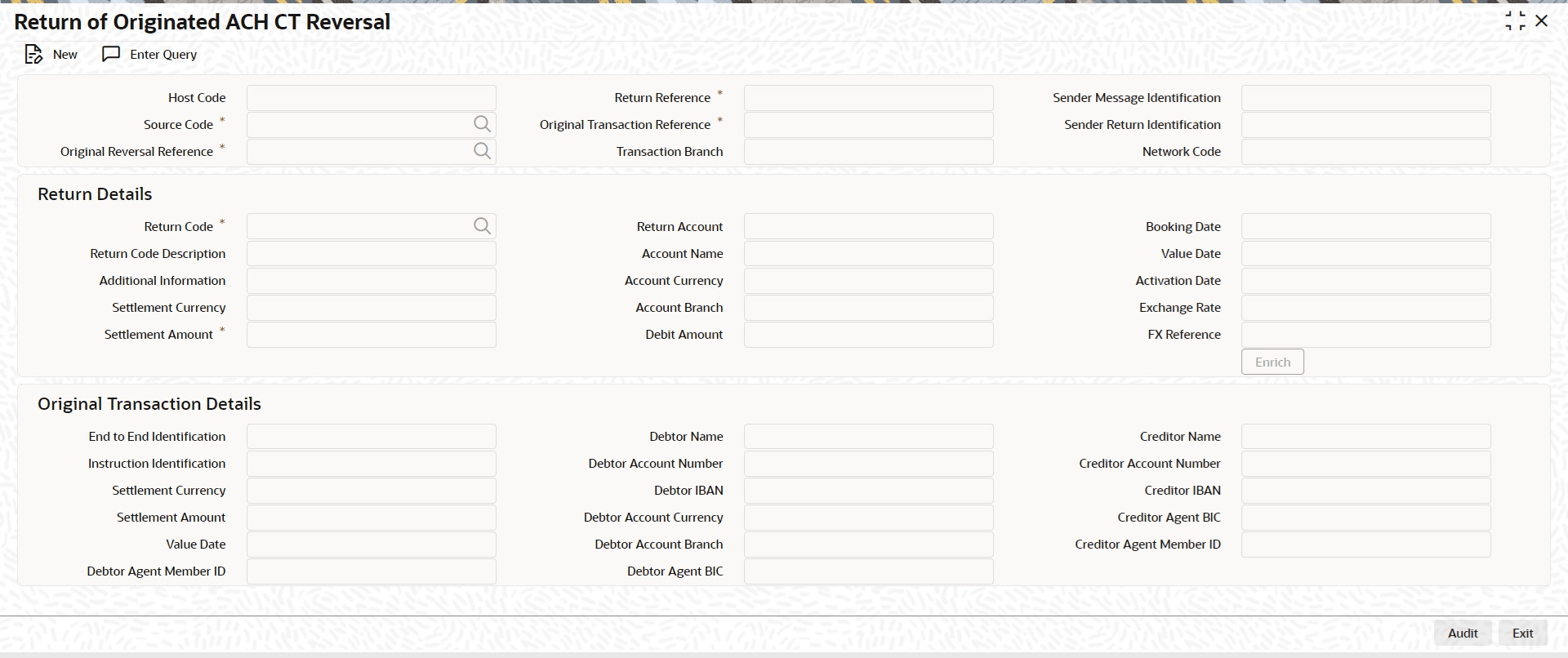The width and height of the screenshot is (1568, 658).
Task: Focus the Debtor IBAN field
Action: (x=869, y=491)
